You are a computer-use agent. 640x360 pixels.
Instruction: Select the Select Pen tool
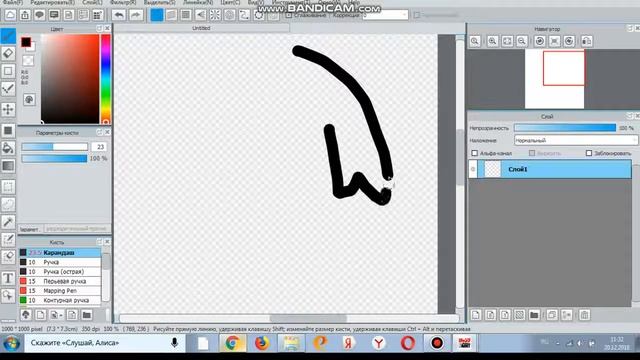pyautogui.click(x=8, y=239)
